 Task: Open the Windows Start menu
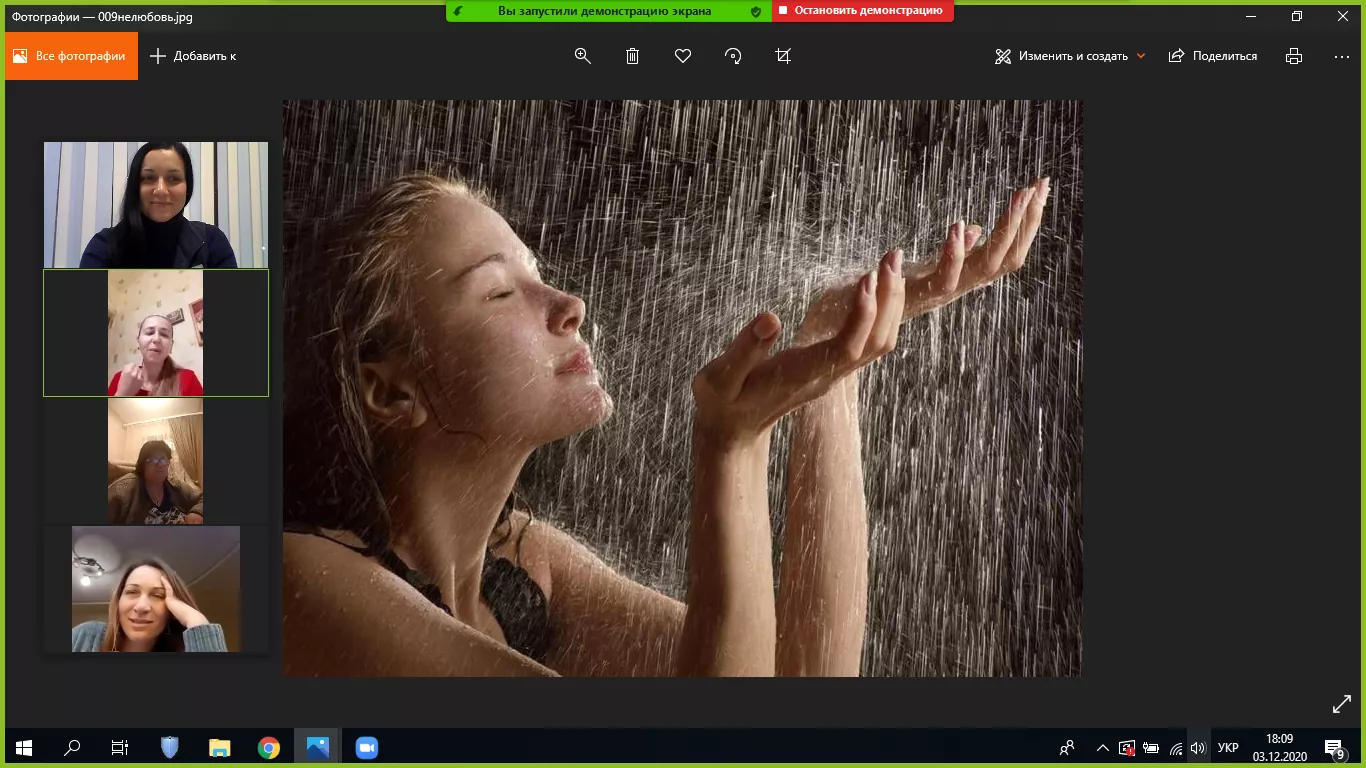(24, 747)
